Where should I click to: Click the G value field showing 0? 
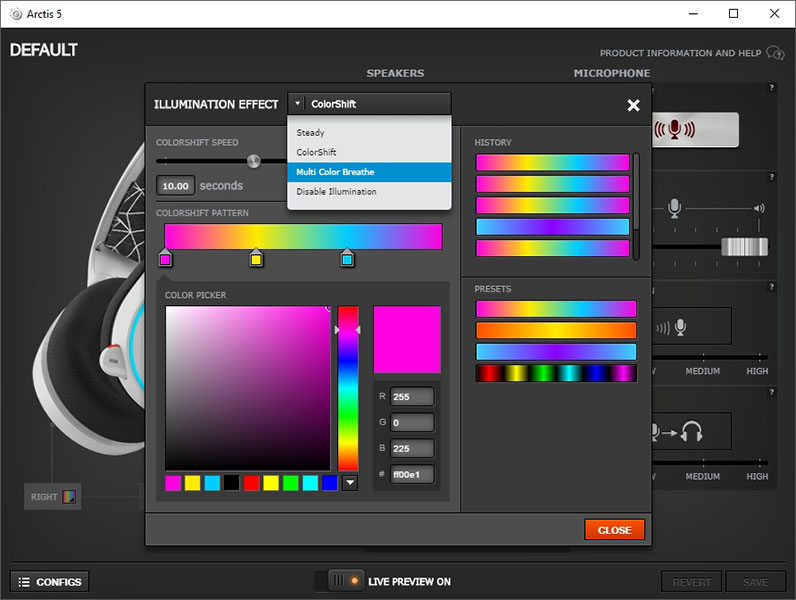coord(412,422)
